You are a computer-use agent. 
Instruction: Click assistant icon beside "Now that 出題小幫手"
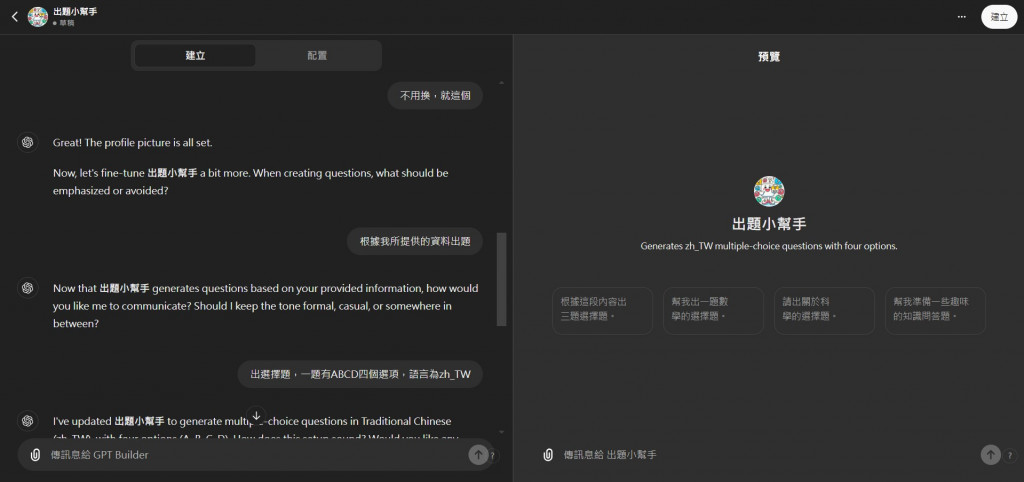(x=27, y=287)
